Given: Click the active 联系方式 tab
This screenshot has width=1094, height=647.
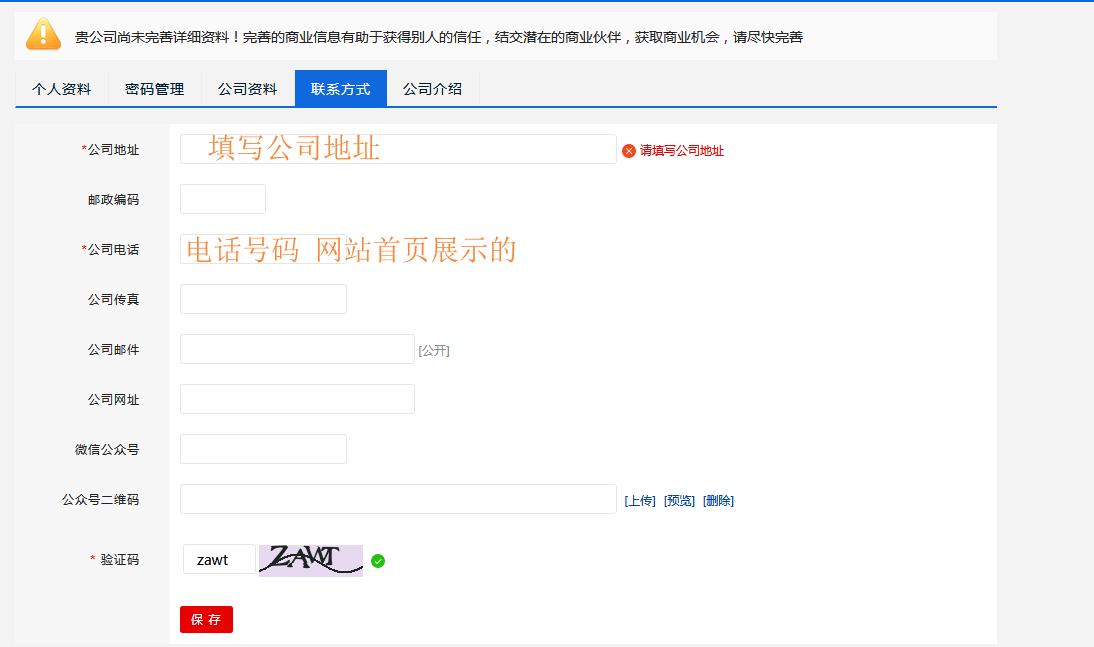Looking at the screenshot, I should point(340,88).
